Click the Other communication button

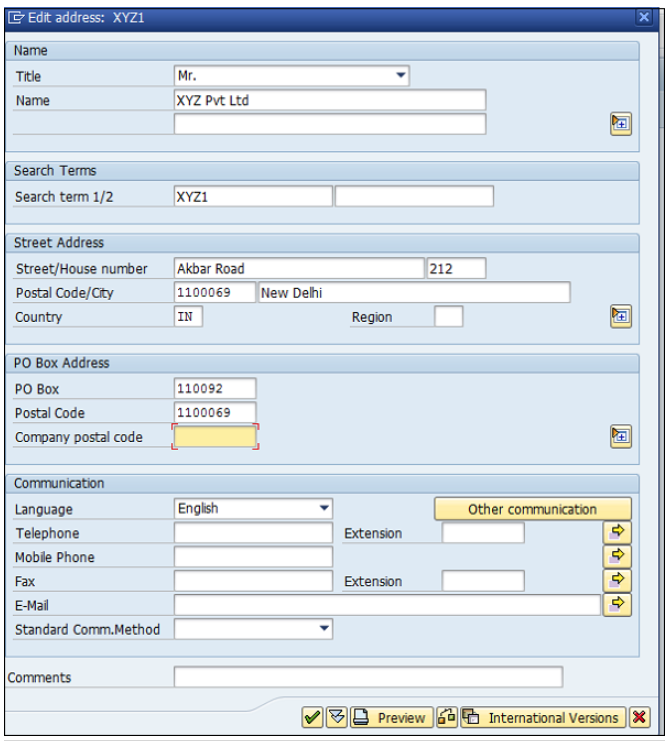pyautogui.click(x=532, y=509)
